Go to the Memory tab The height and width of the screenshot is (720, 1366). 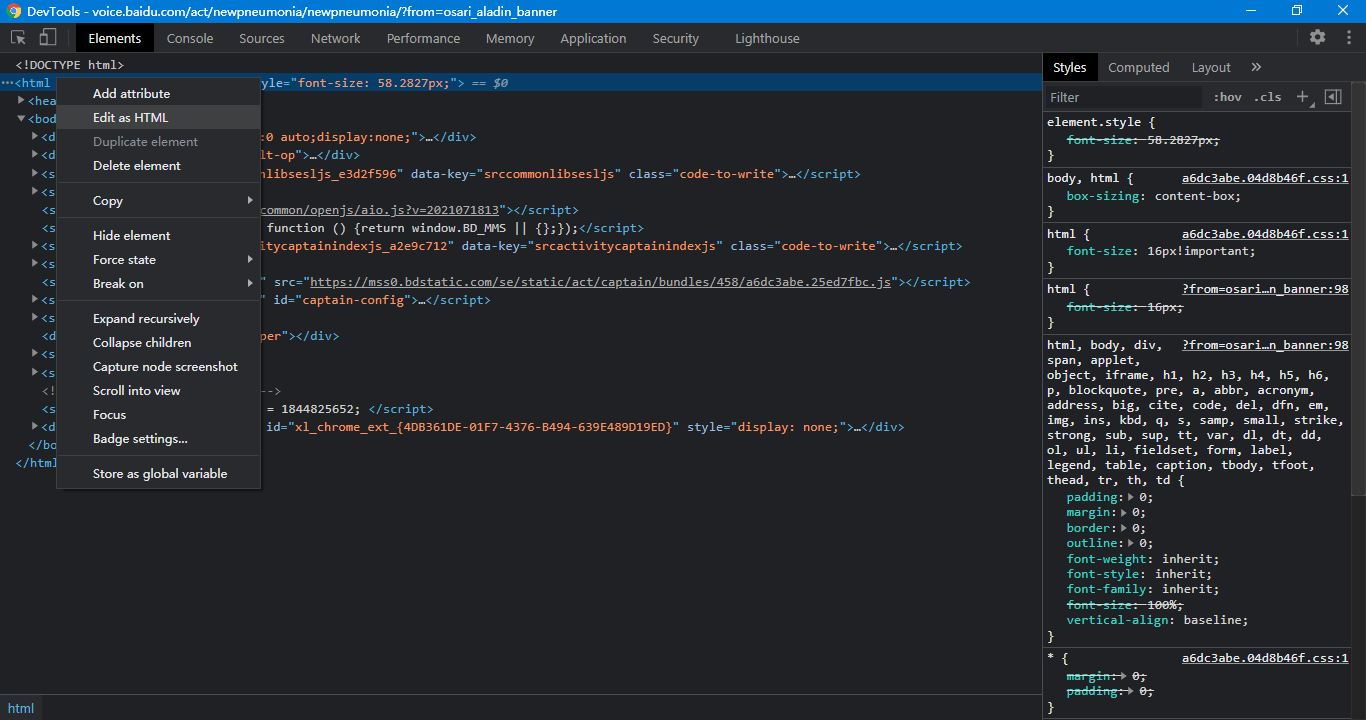click(510, 38)
